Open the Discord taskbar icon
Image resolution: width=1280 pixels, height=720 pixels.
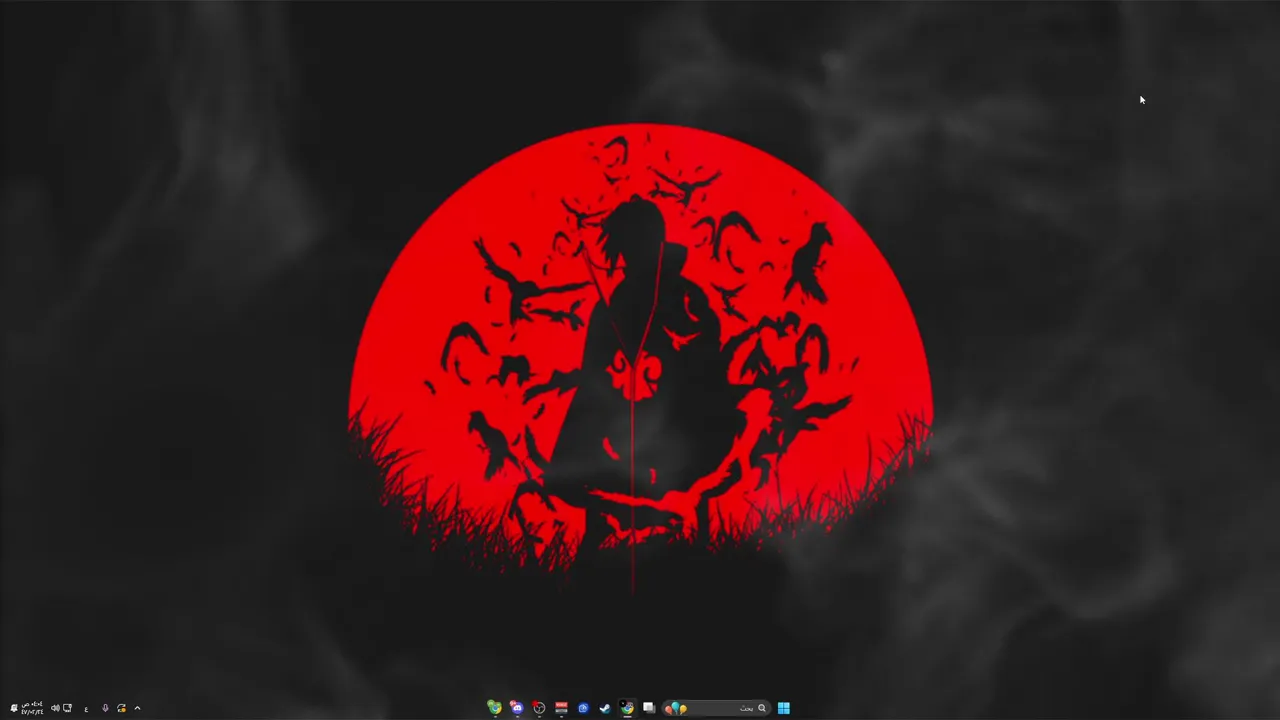[517, 708]
